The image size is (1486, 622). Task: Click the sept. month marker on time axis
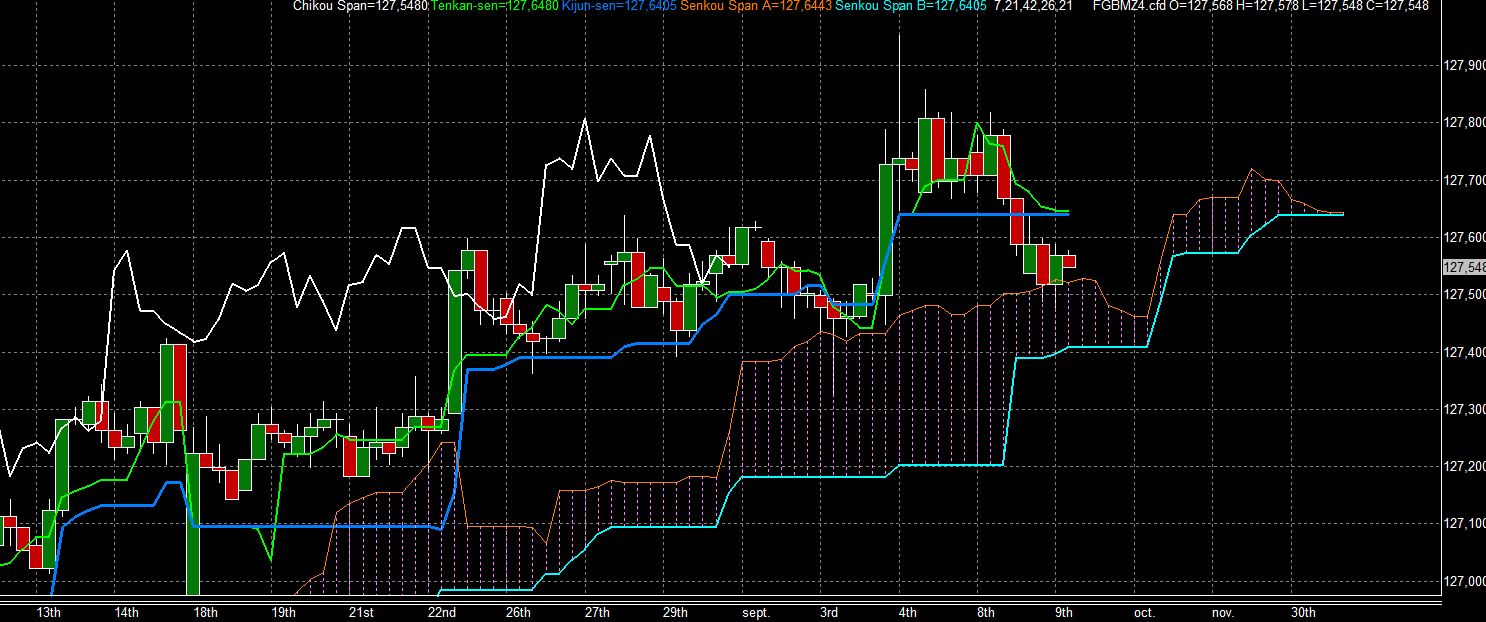755,612
